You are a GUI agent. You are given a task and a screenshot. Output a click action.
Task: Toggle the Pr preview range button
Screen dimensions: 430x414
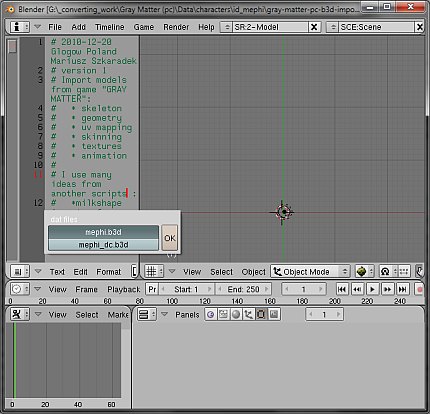[x=152, y=289]
